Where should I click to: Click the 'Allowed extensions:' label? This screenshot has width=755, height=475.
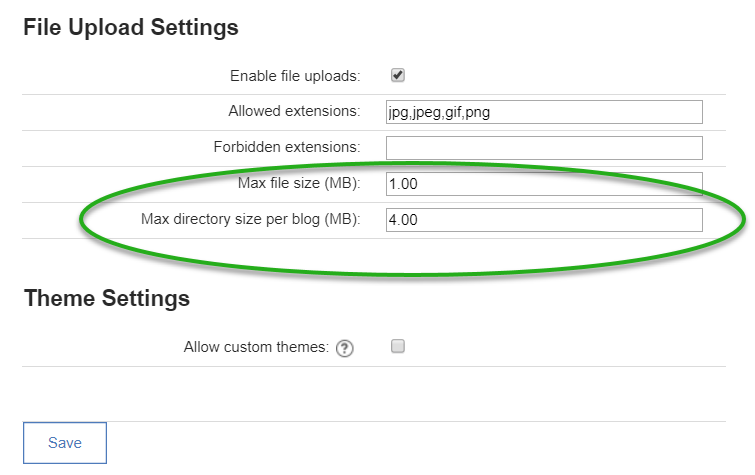pyautogui.click(x=294, y=111)
